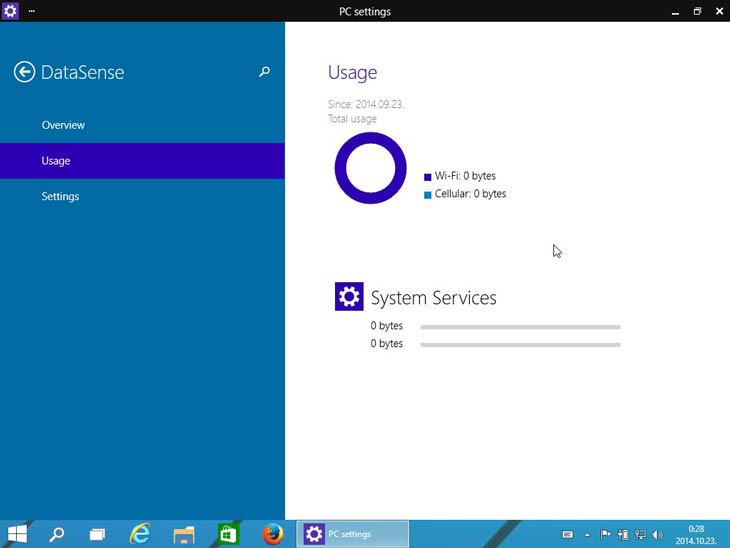Viewport: 730px width, 548px height.
Task: Open File Explorer from taskbar
Action: coord(183,534)
